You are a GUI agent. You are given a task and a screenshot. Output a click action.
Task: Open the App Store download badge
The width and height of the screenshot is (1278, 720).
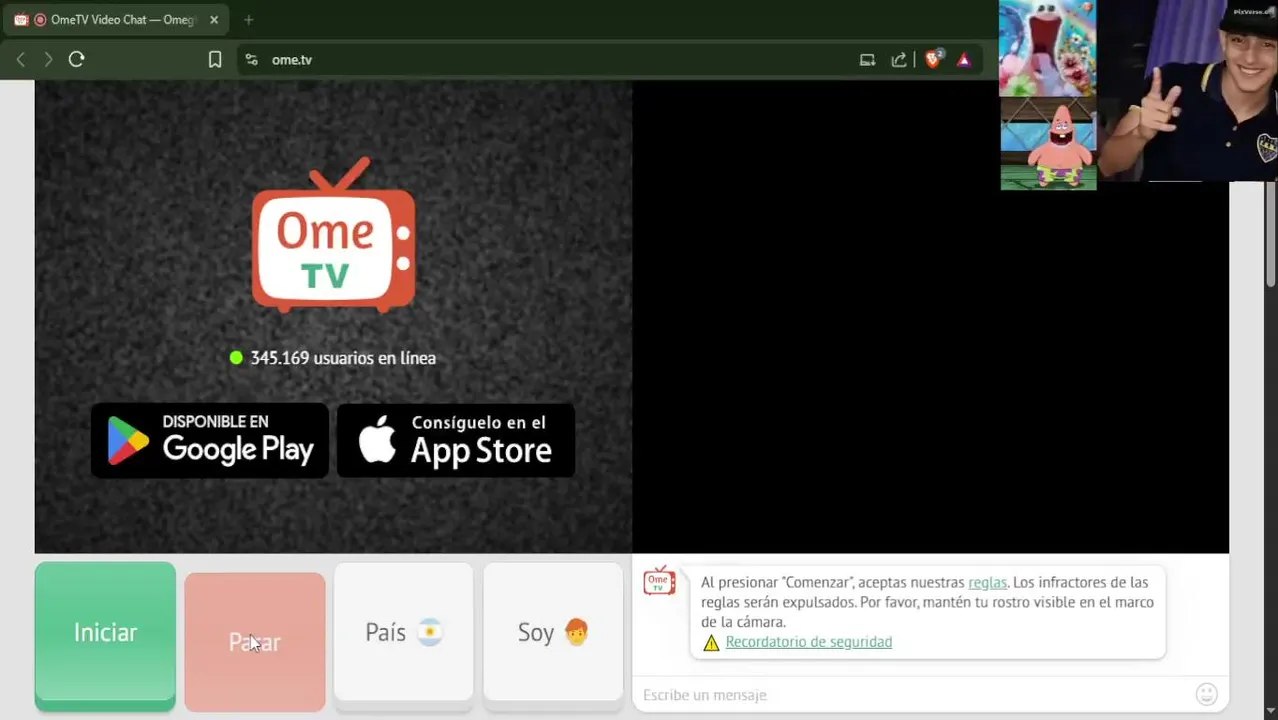click(456, 440)
